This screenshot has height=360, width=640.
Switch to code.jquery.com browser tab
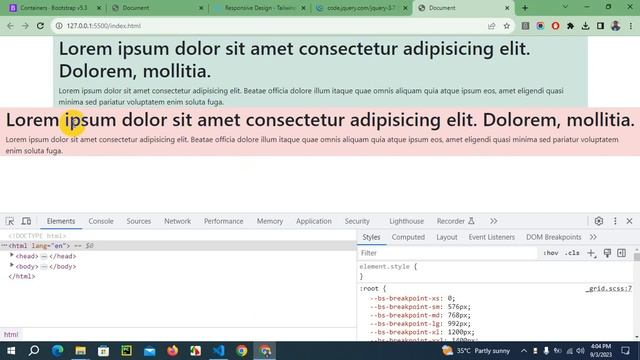click(361, 8)
